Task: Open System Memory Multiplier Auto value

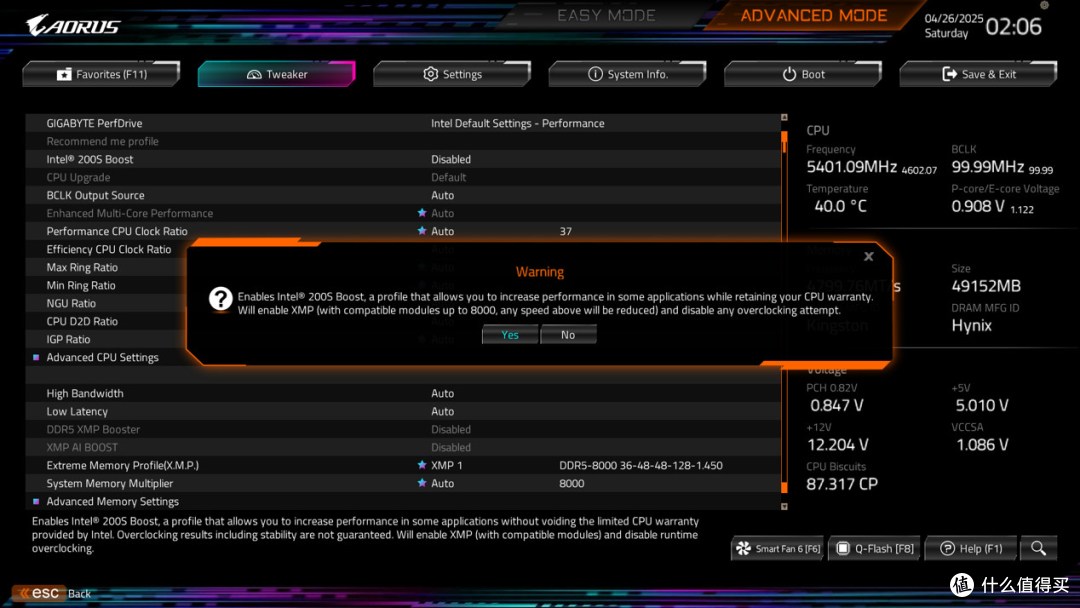Action: pos(442,483)
